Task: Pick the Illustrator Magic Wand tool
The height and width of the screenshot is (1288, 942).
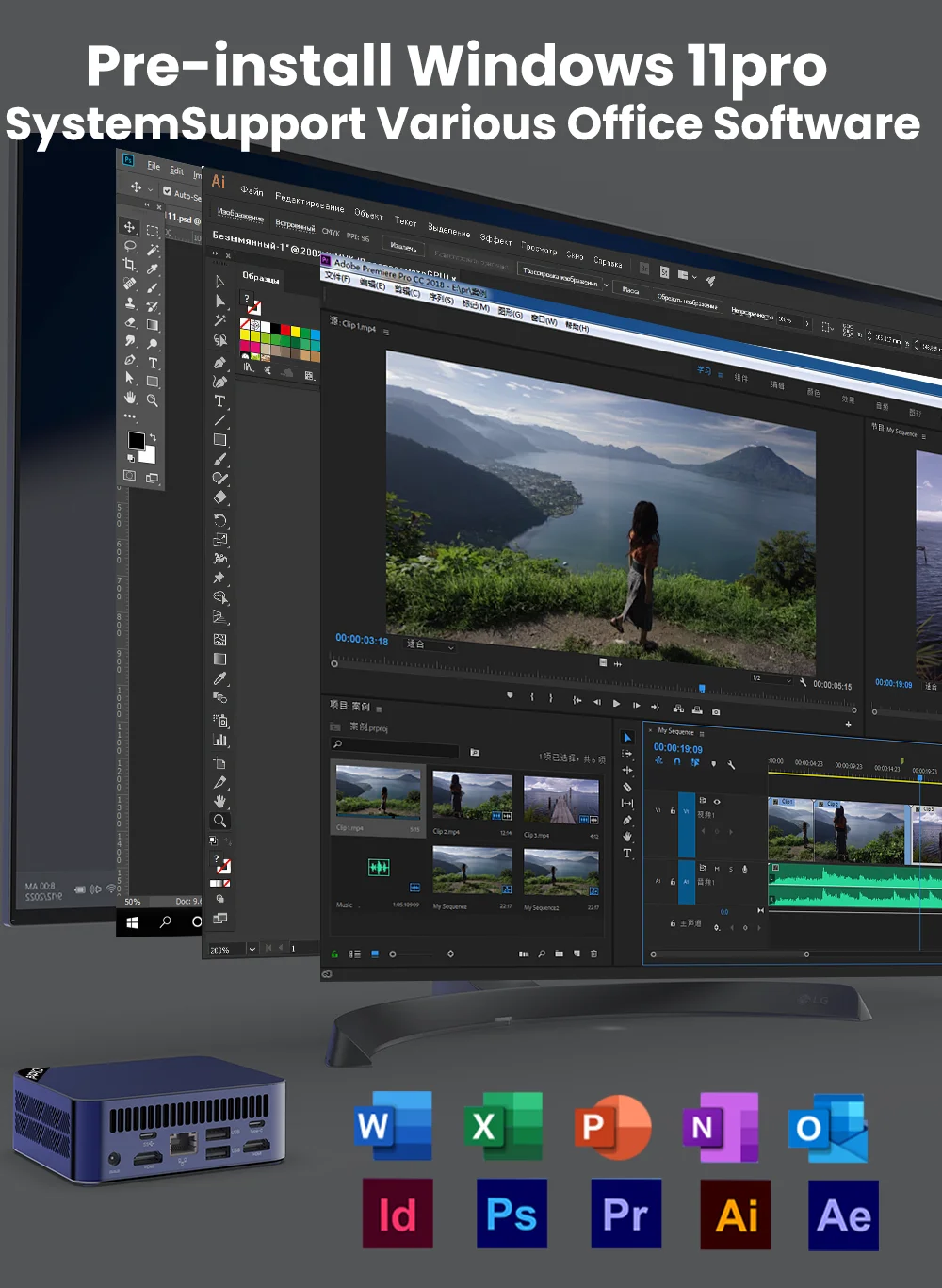Action: (x=220, y=320)
